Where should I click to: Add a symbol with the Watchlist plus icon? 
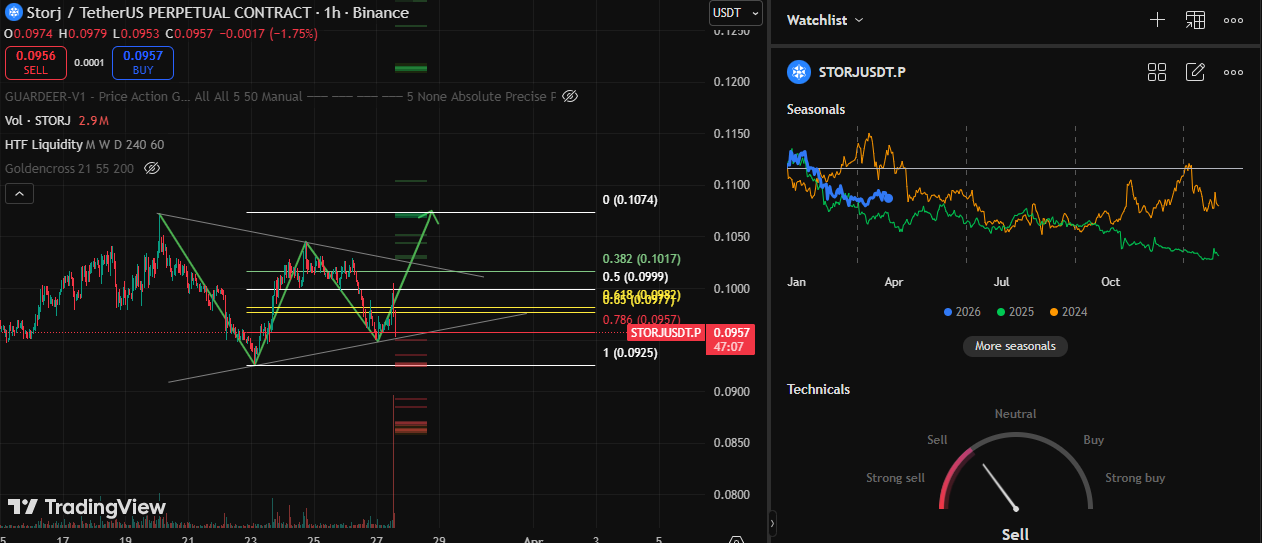[1157, 20]
